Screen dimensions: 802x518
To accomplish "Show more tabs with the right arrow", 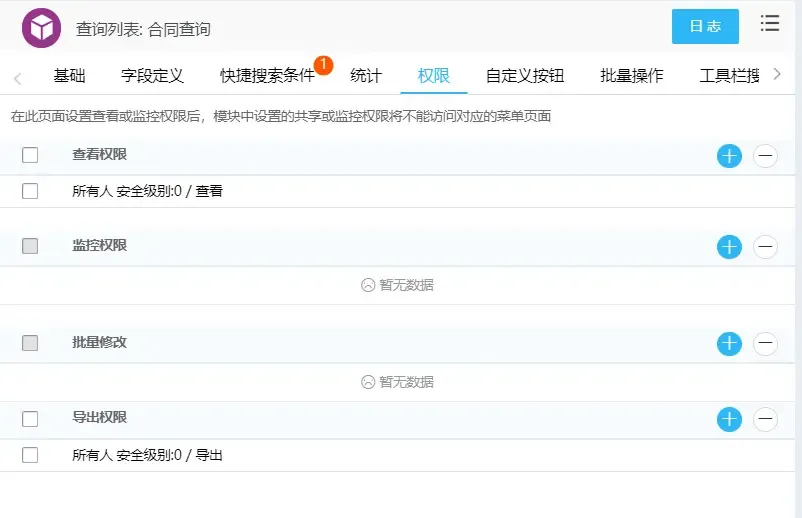I will pos(777,74).
